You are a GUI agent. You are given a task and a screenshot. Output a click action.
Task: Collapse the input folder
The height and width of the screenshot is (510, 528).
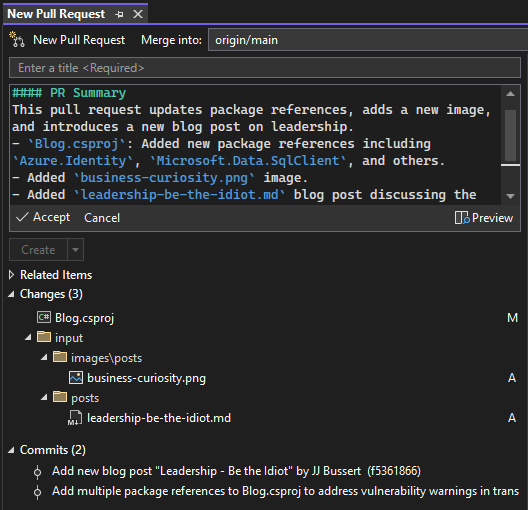click(x=28, y=337)
